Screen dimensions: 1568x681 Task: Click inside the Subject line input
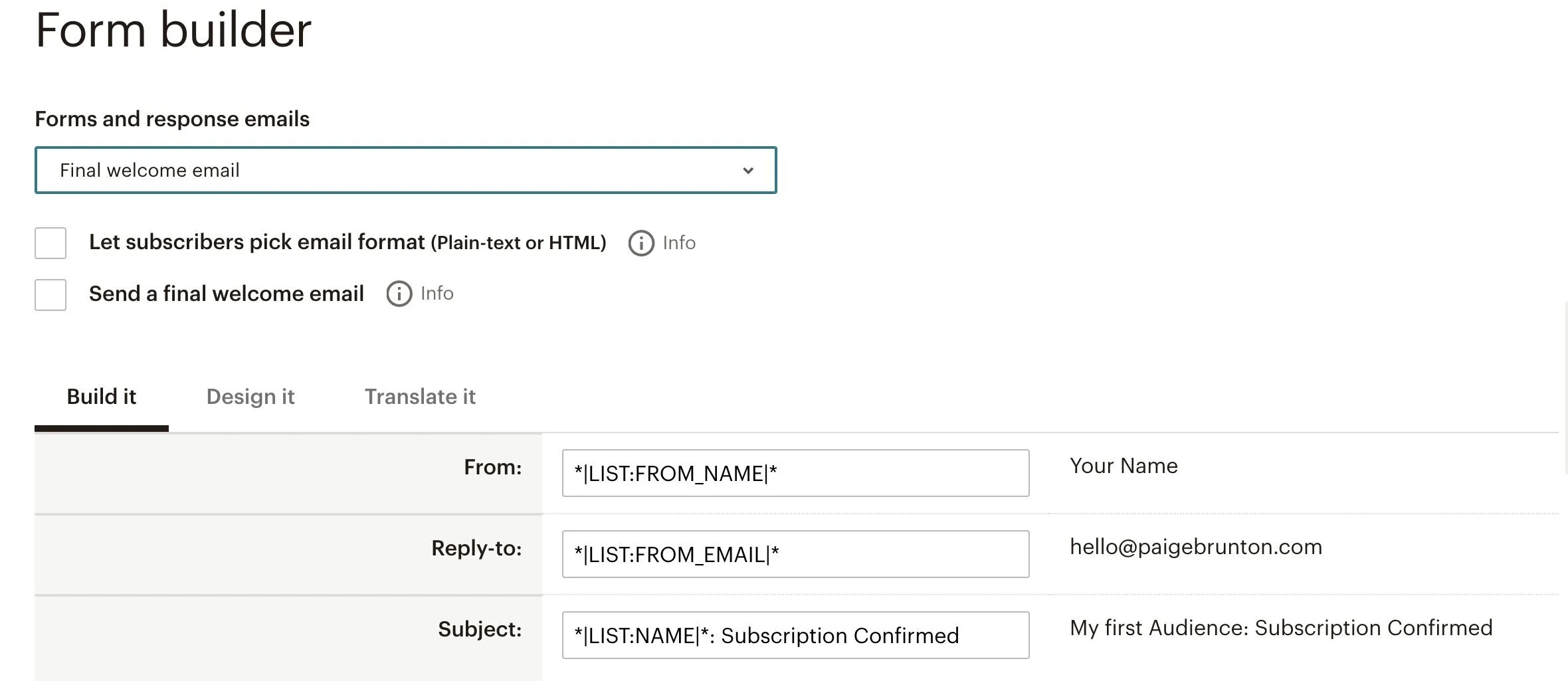coord(795,635)
